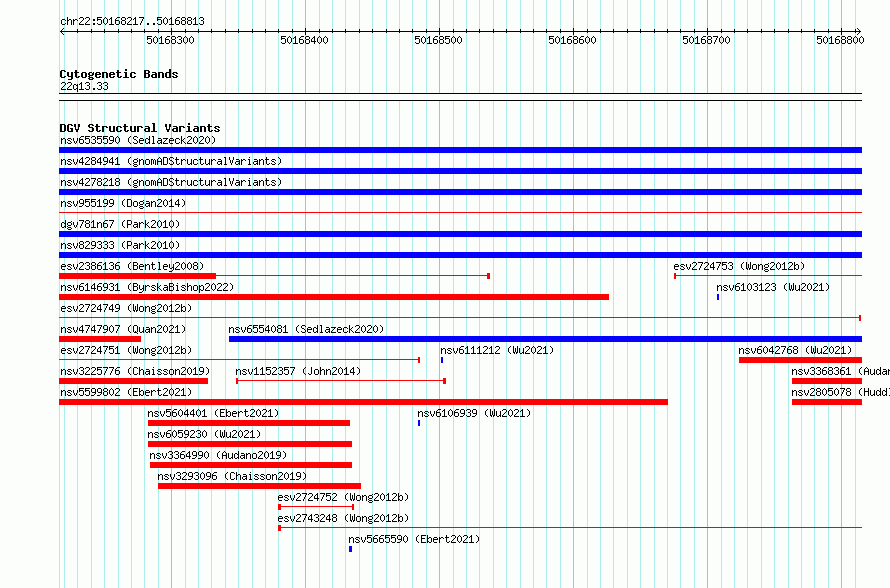Click esv2724753 (Wong2012b) label

(x=739, y=266)
